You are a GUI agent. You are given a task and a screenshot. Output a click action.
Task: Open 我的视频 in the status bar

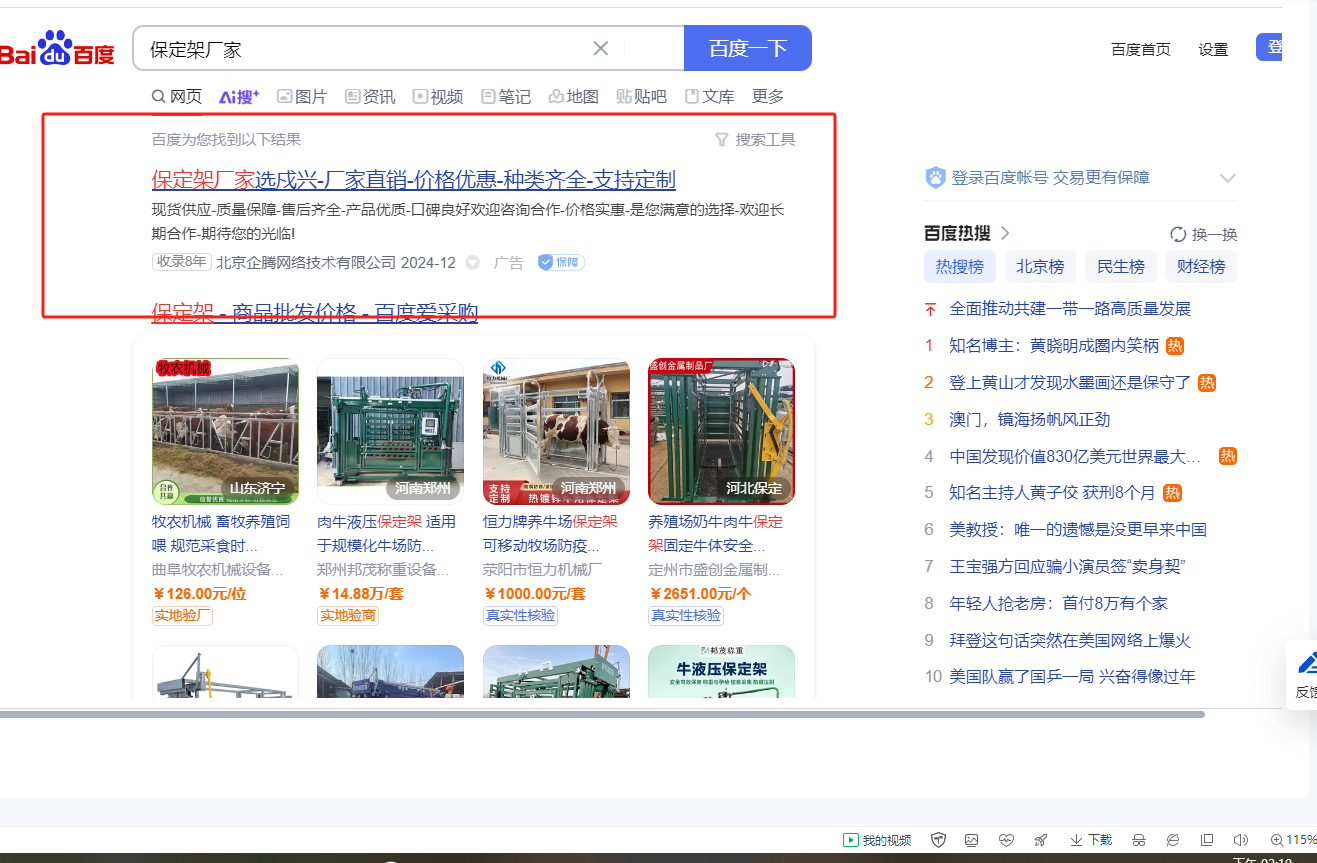(877, 840)
